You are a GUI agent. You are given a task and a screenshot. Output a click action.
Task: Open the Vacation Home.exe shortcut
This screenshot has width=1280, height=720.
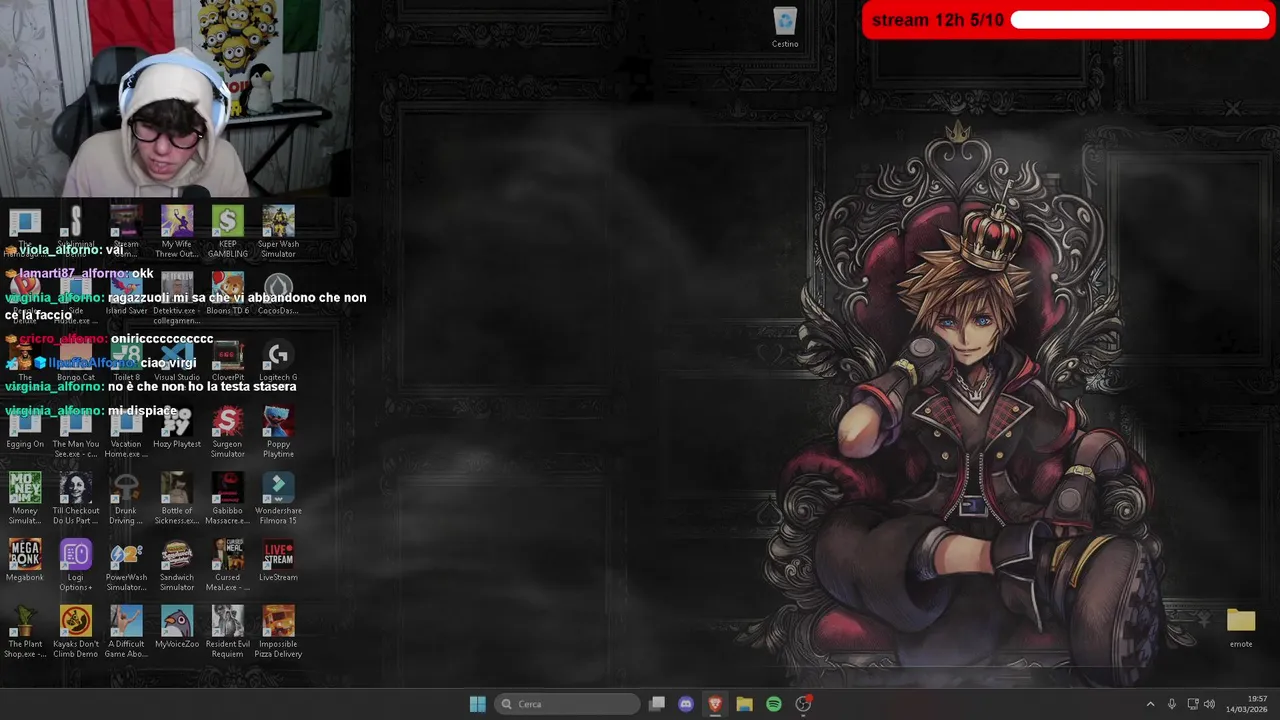(x=126, y=432)
